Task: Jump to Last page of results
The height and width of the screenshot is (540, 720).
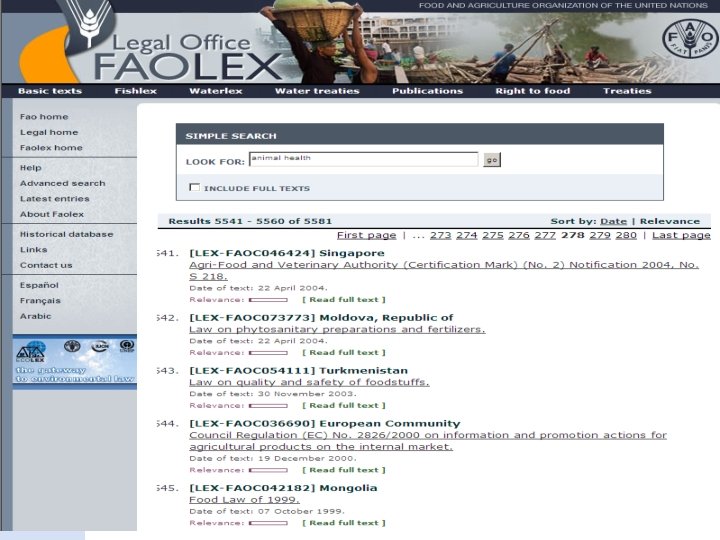Action: (x=681, y=235)
